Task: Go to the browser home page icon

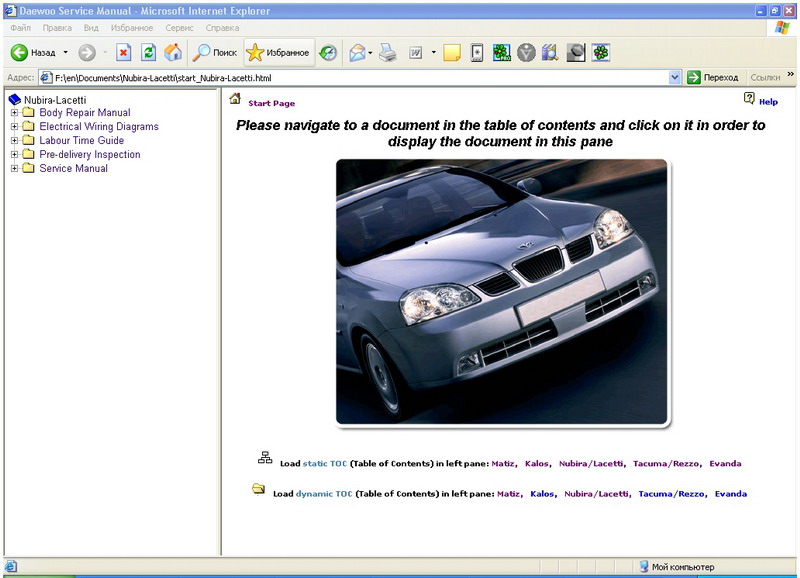Action: (173, 53)
